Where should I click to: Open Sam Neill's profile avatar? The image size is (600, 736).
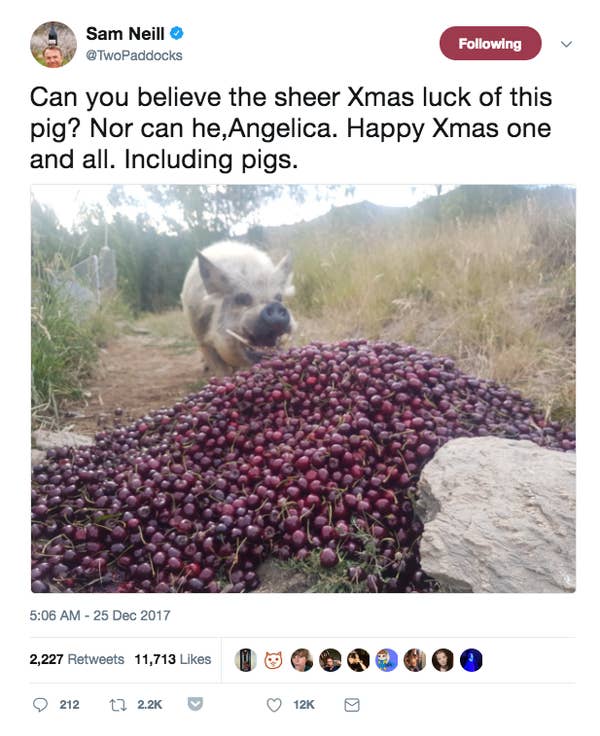point(54,45)
